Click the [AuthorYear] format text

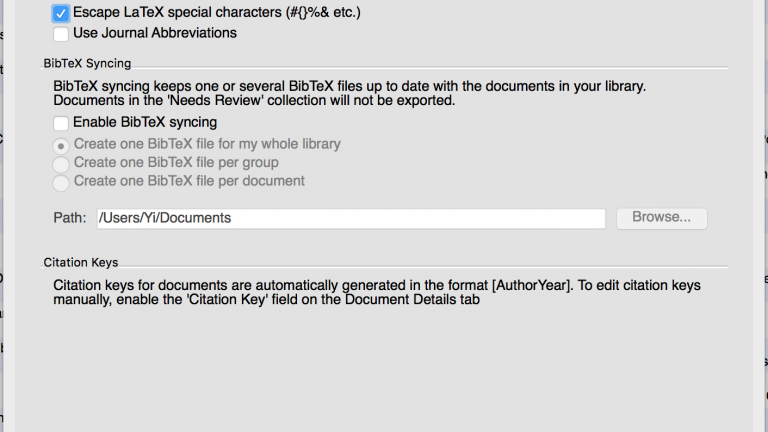(x=532, y=286)
